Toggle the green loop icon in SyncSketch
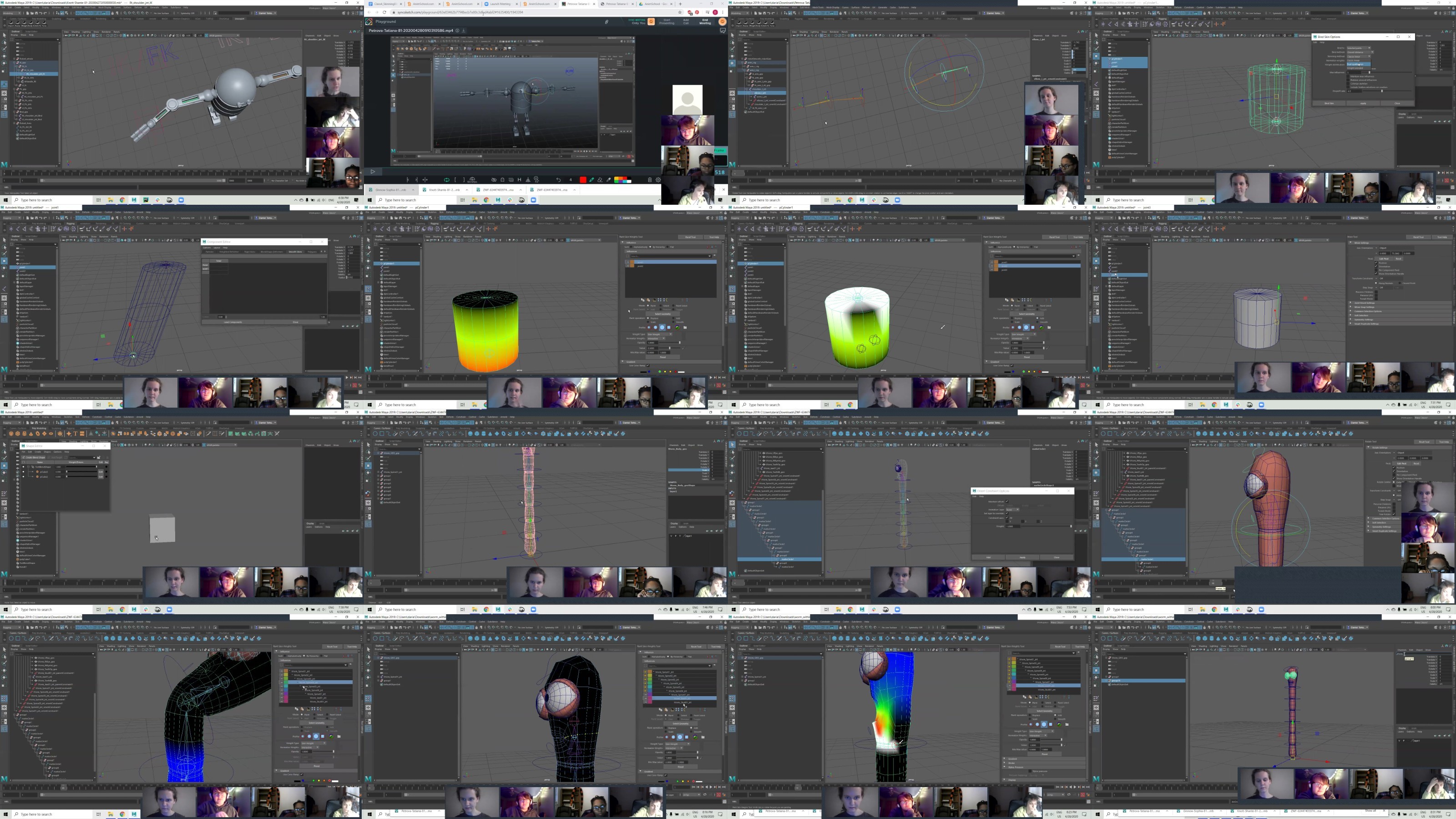1456x819 pixels. 447,180
